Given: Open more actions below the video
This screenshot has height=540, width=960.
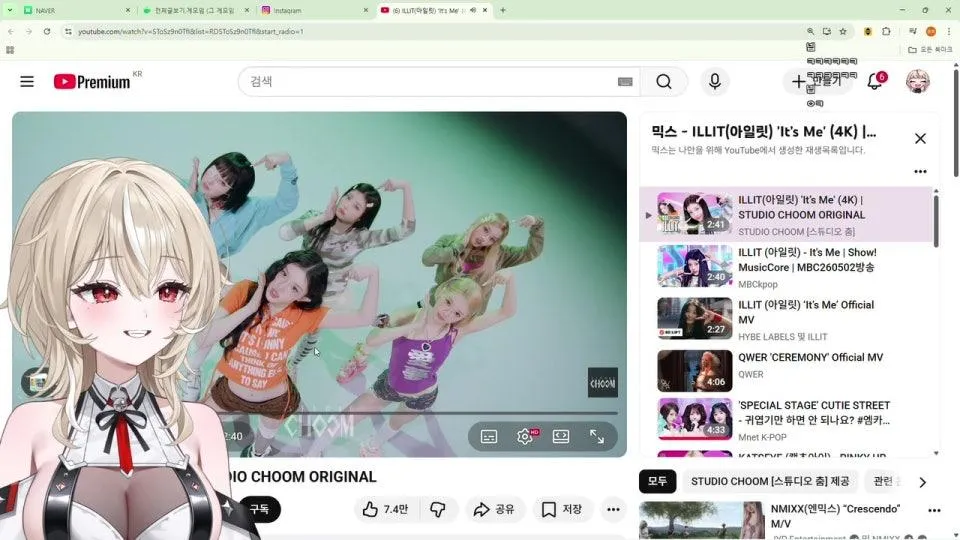Looking at the screenshot, I should (x=613, y=509).
